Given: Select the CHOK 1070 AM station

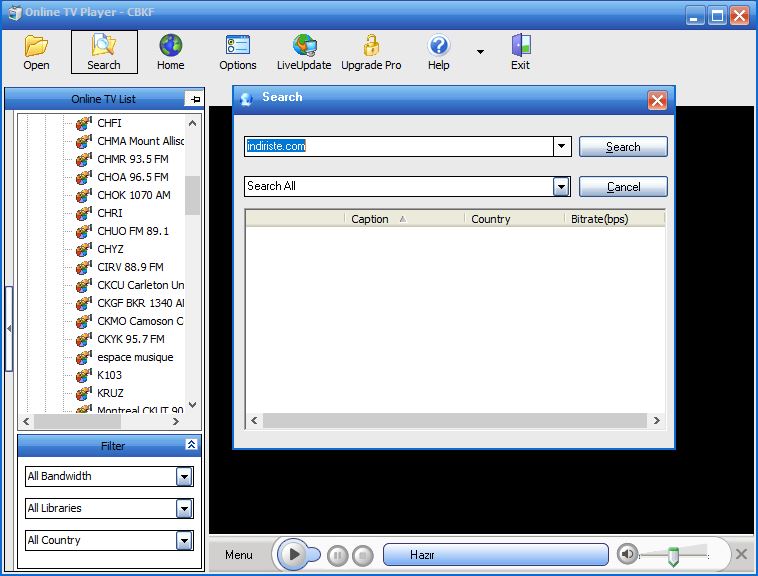Looking at the screenshot, I should pyautogui.click(x=134, y=195).
